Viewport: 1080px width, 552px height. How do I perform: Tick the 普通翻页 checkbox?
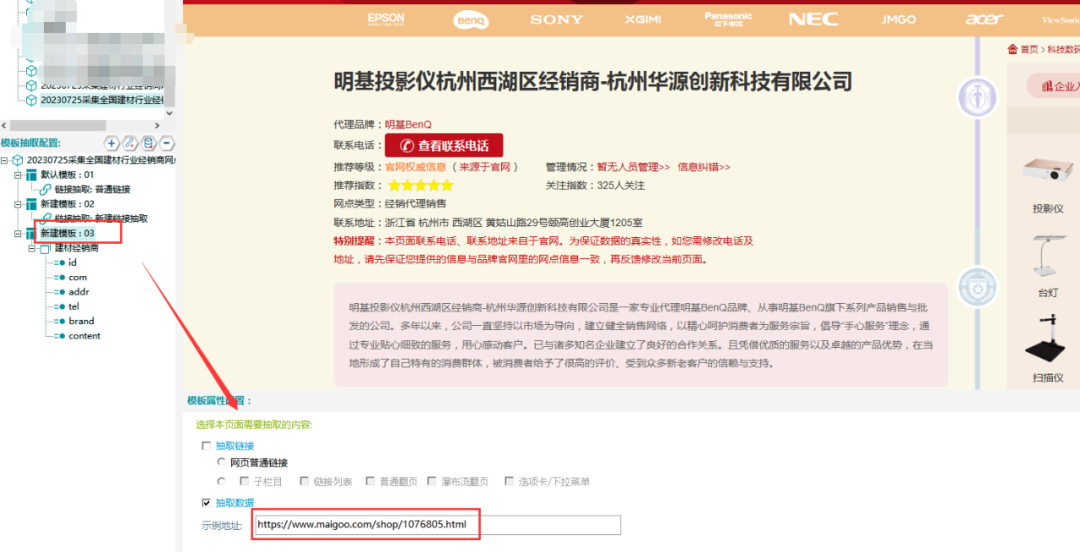click(x=371, y=481)
